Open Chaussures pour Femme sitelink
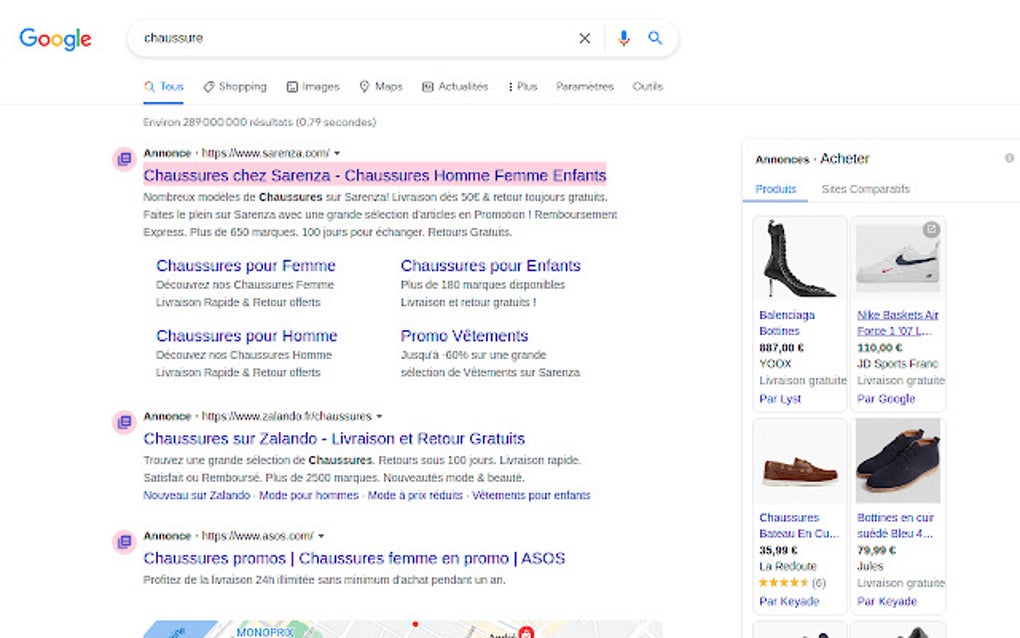1020x638 pixels. (246, 265)
